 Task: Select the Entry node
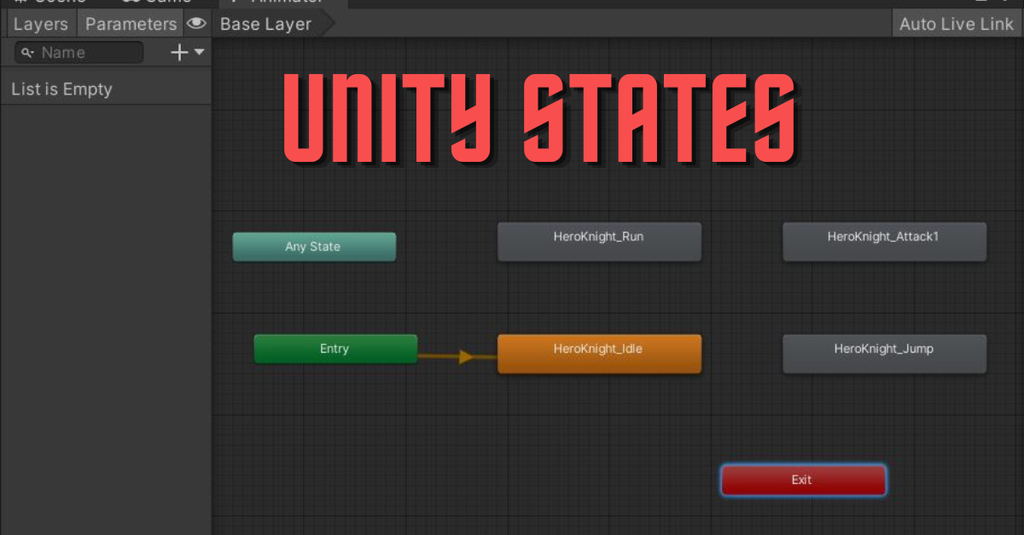(x=336, y=349)
